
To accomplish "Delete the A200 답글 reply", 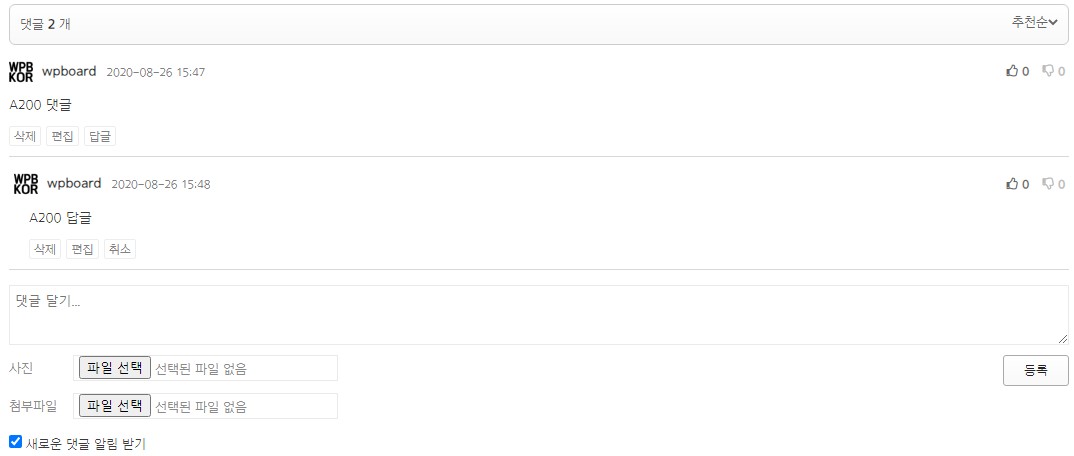I will pyautogui.click(x=45, y=249).
